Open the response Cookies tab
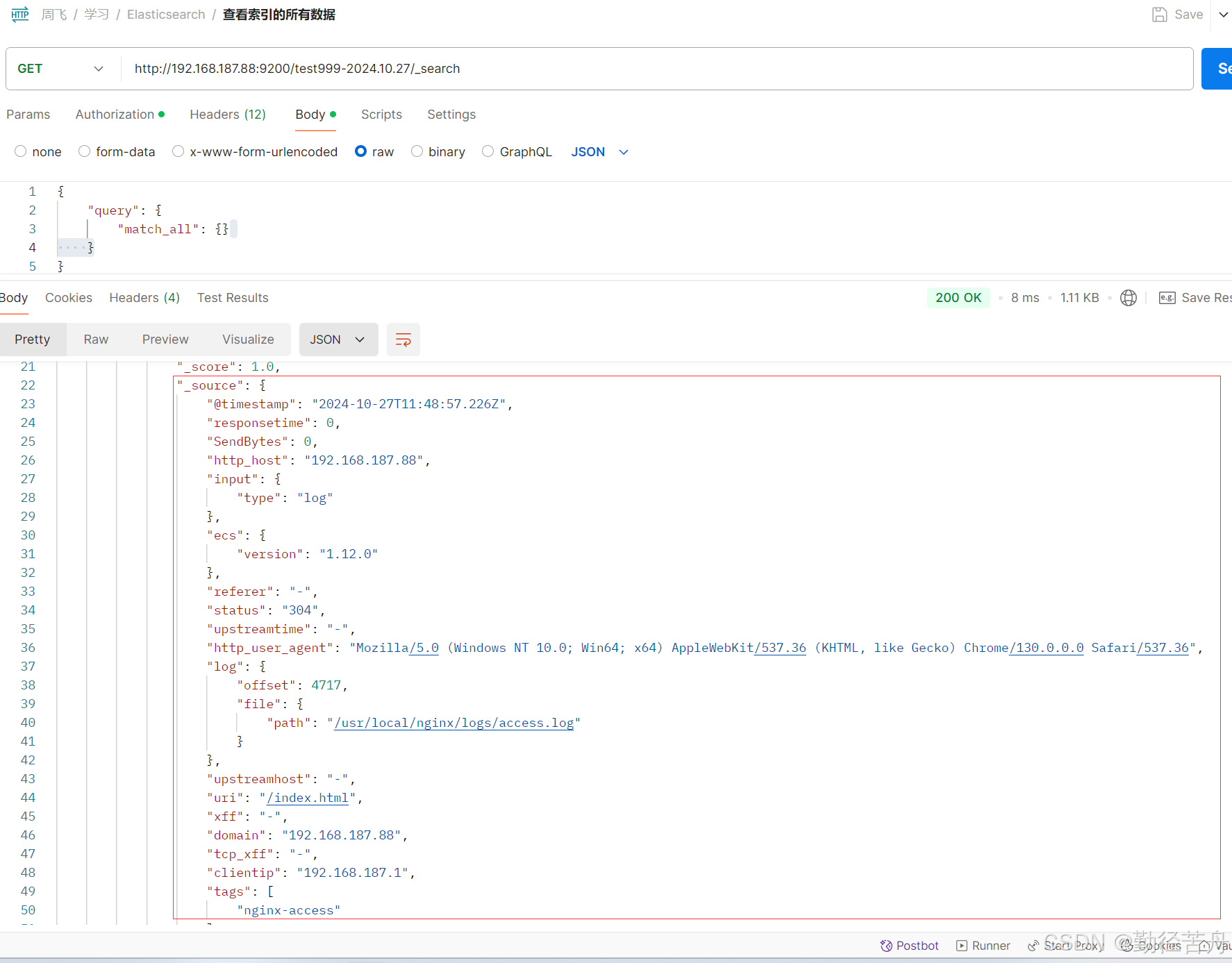 69,298
